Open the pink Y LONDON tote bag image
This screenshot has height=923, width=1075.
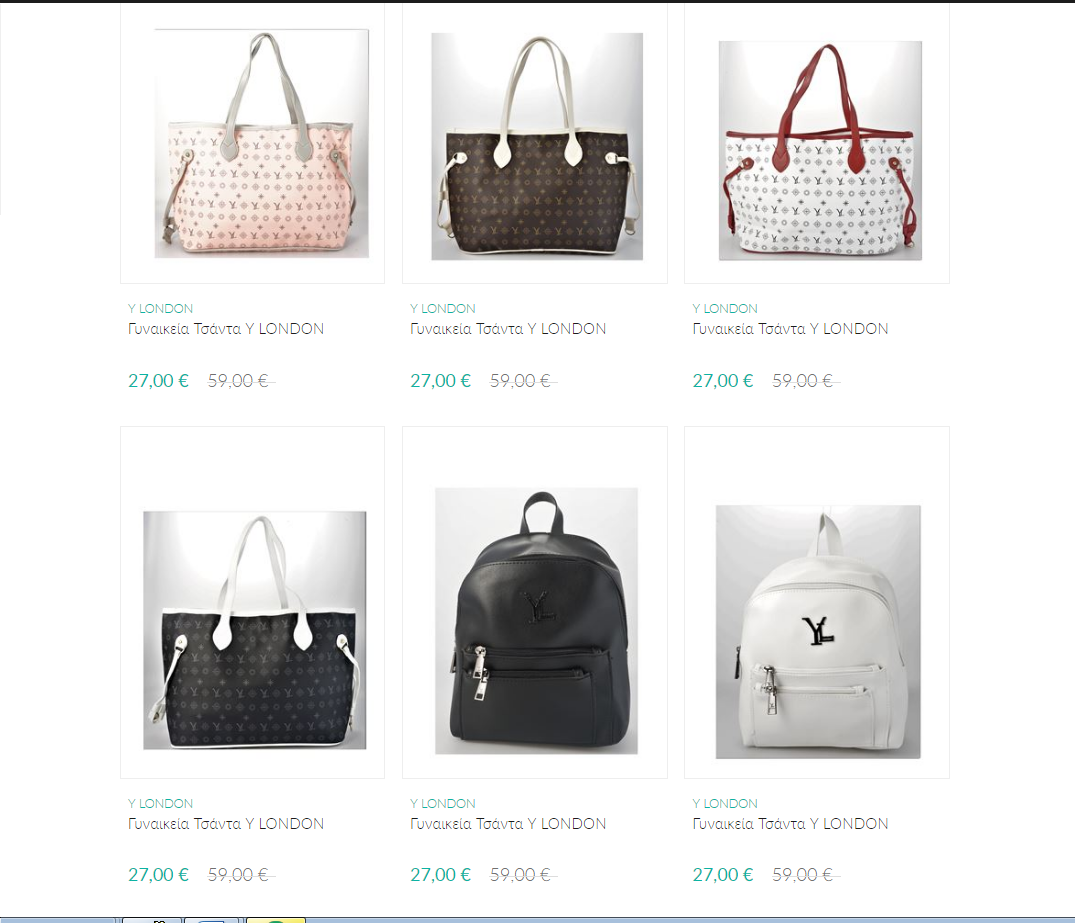[261, 143]
